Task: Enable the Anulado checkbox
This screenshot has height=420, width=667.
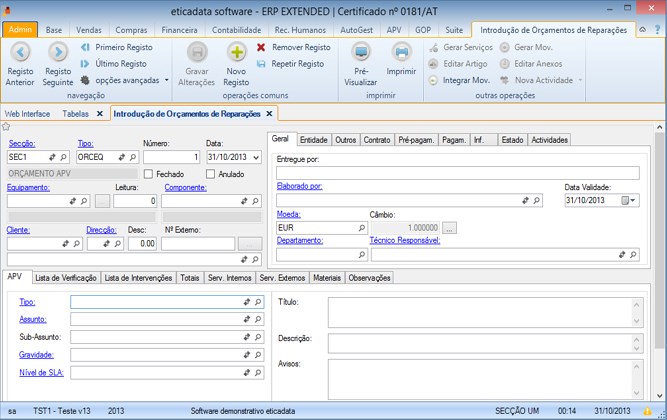Action: pos(211,174)
